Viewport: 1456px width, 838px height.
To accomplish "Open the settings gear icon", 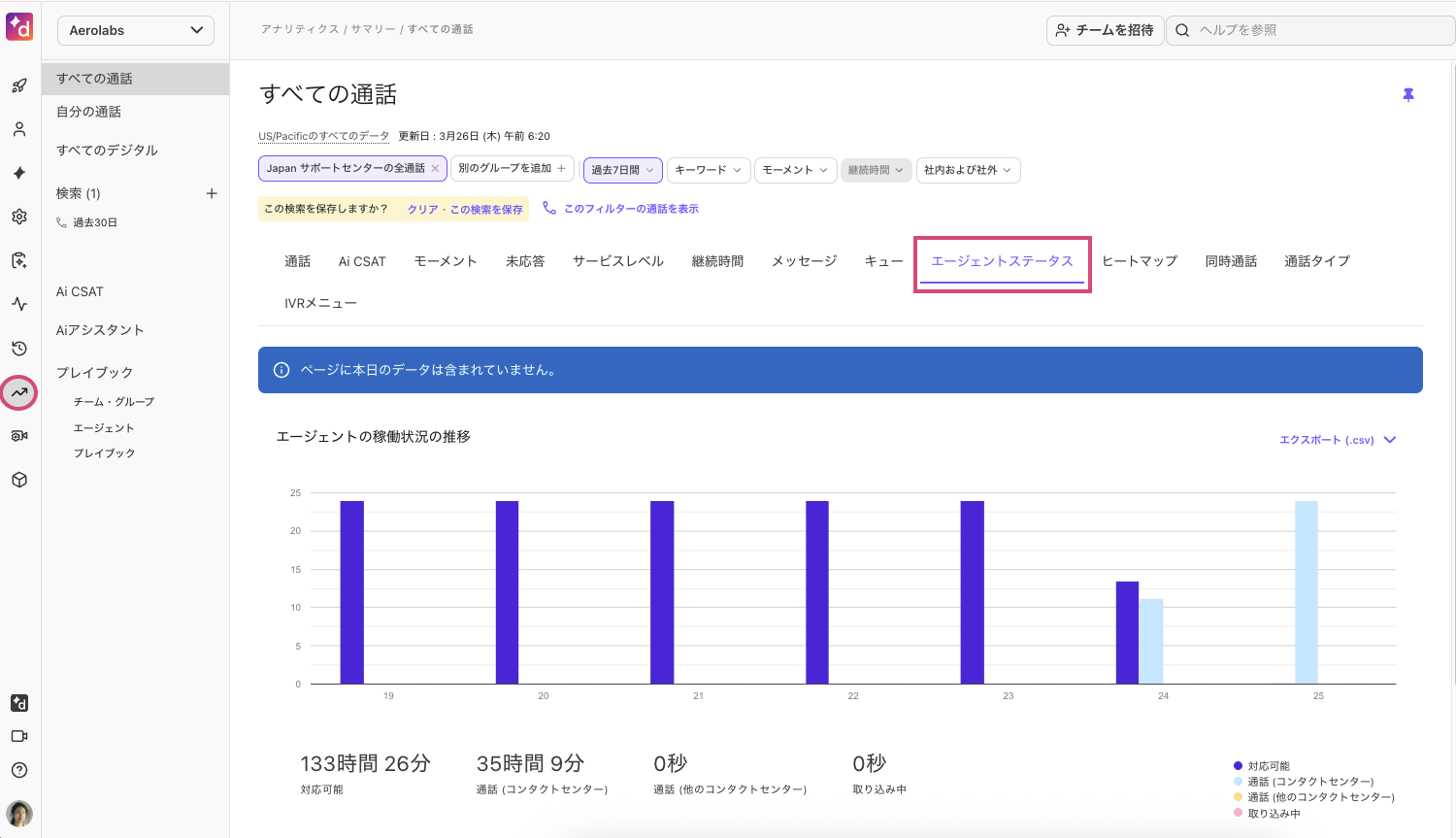I will point(19,217).
